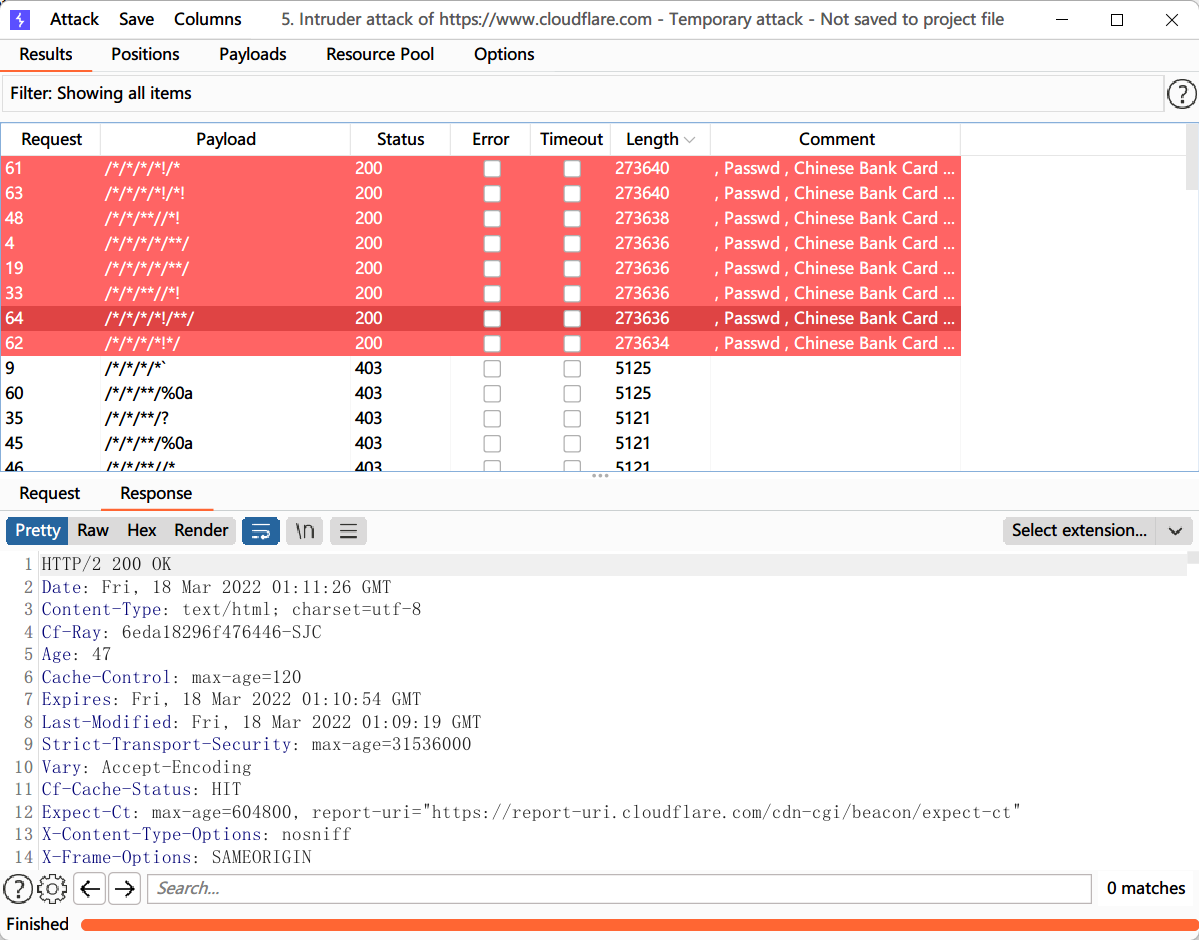Click the 0 matches label
Screen dimensions: 1199x940
[1145, 889]
